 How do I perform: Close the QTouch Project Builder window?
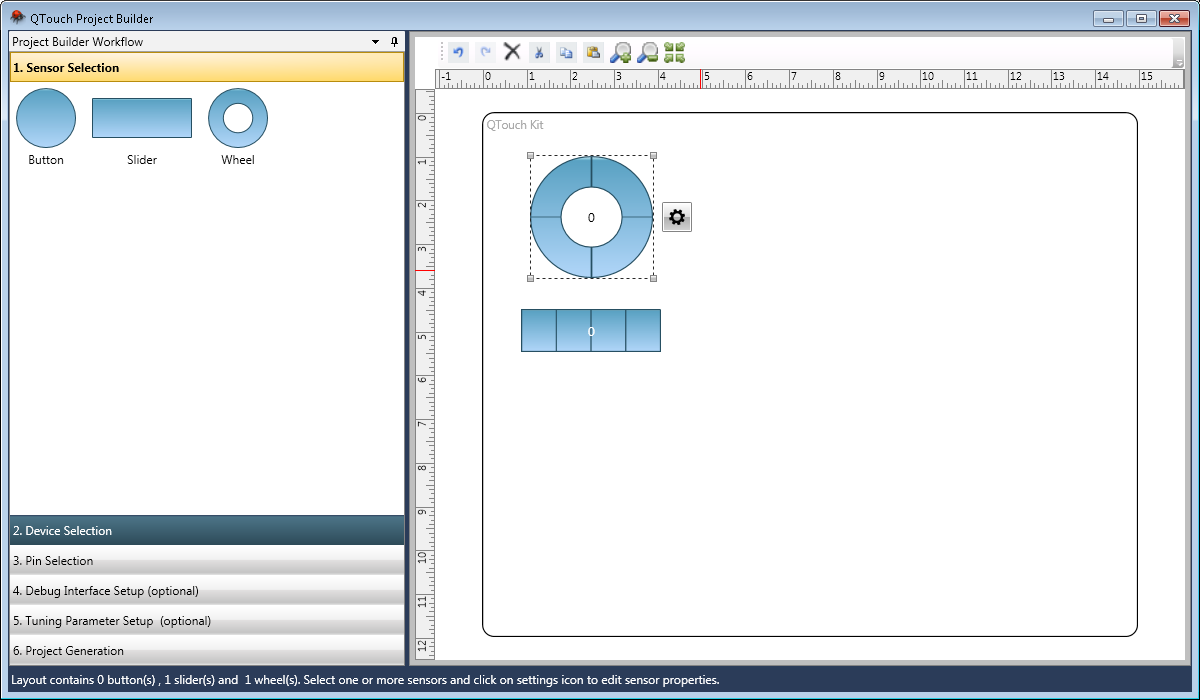pos(1174,18)
